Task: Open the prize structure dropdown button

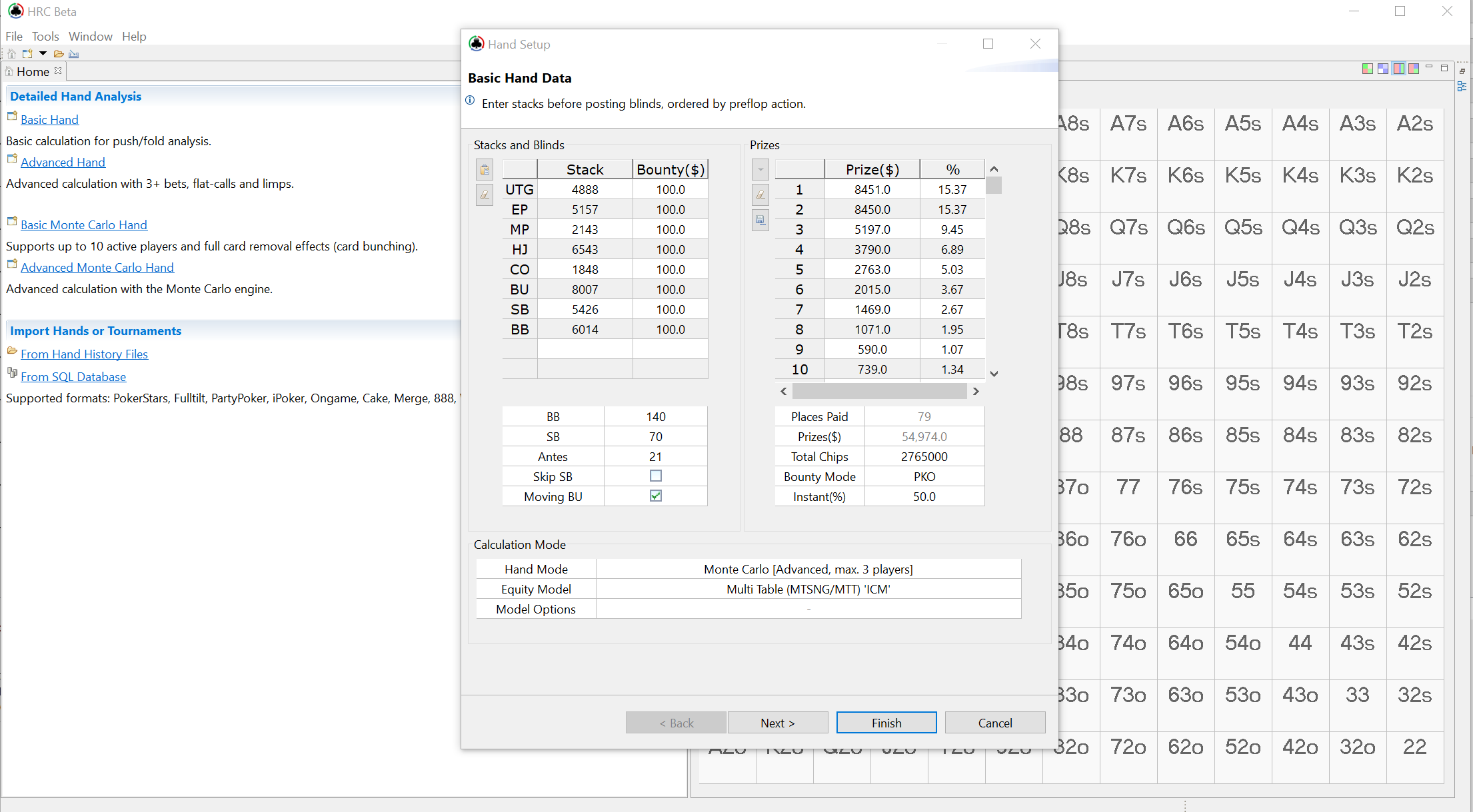Action: (x=760, y=169)
